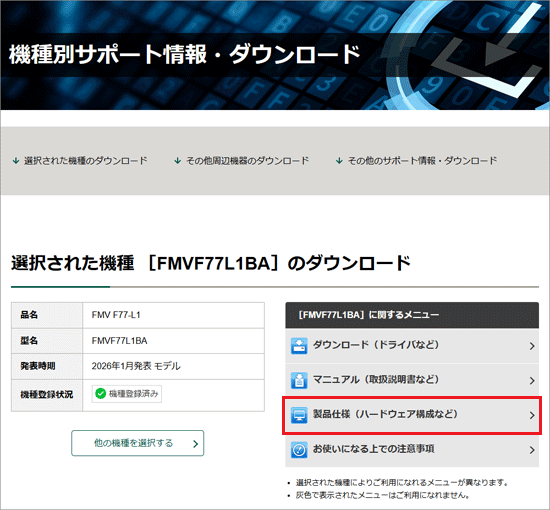
Task: Click the down arrow before 選択された機種のダウンロード
Action: click(x=16, y=161)
